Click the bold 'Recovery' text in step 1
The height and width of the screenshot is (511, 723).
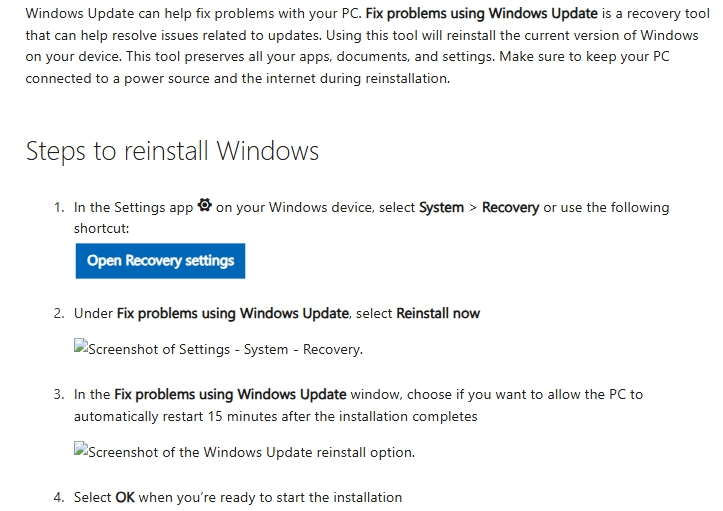[x=510, y=208]
